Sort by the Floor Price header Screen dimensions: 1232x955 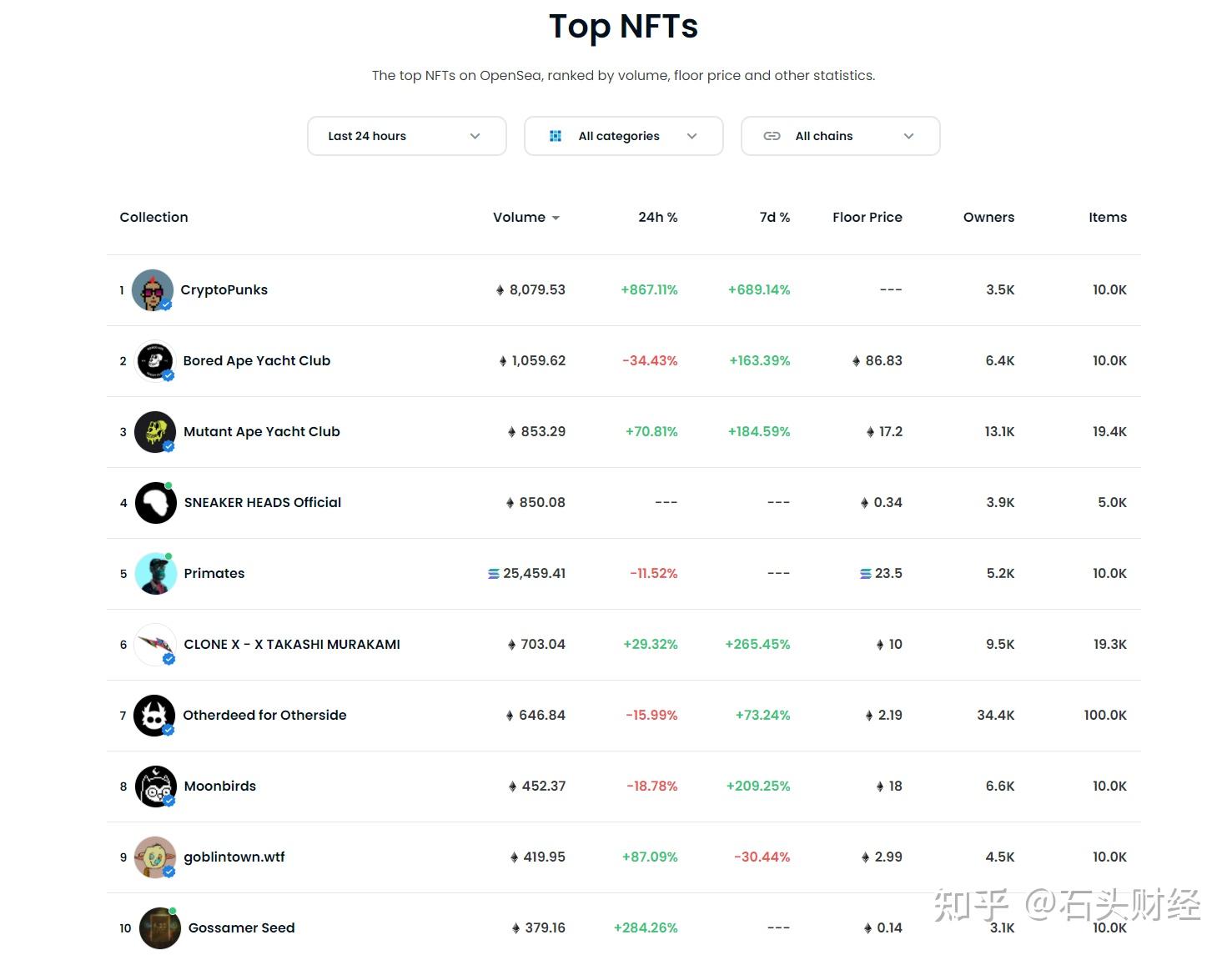pyautogui.click(x=867, y=217)
